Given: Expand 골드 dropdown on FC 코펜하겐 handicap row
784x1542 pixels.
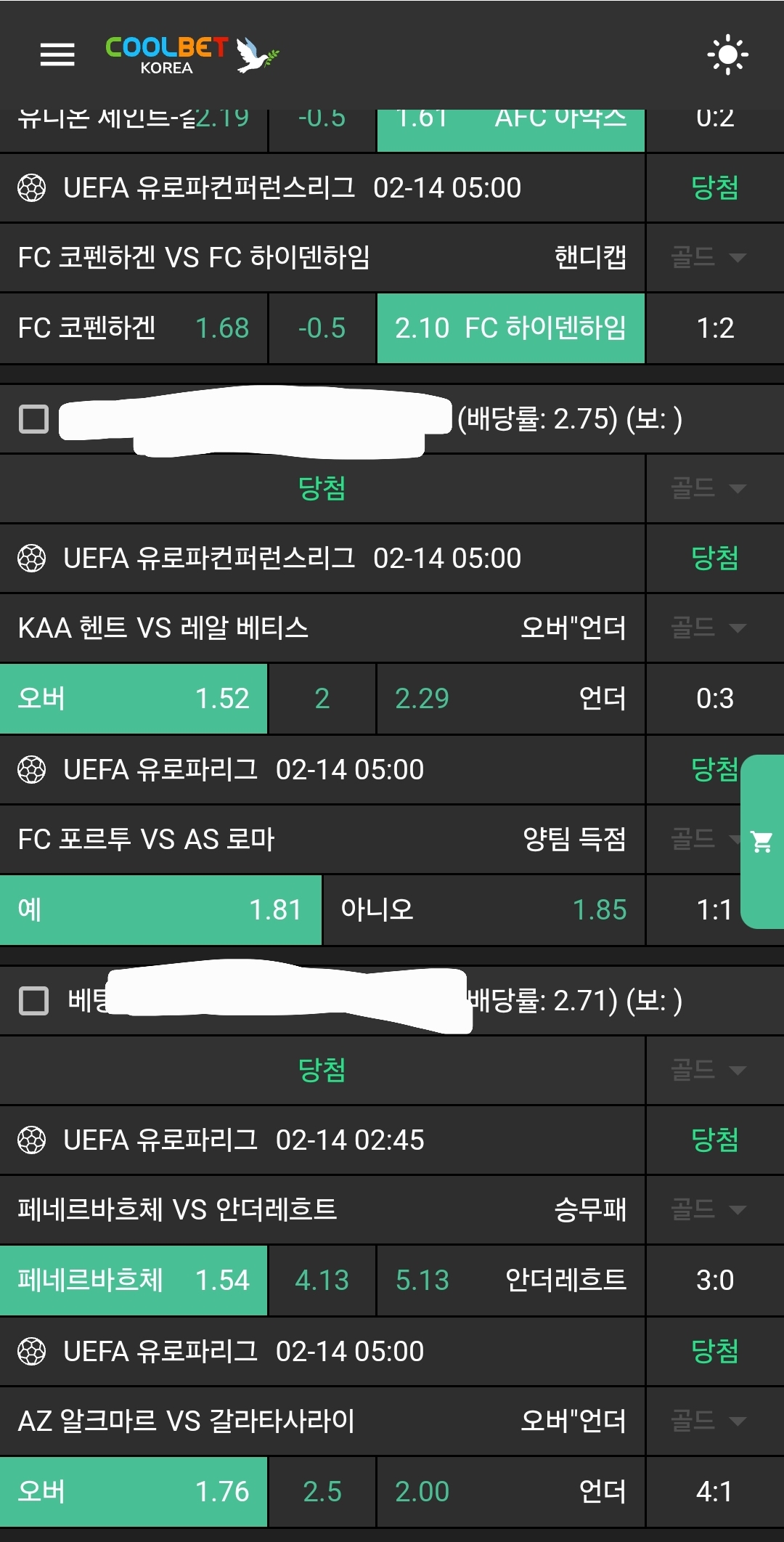Looking at the screenshot, I should pyautogui.click(x=708, y=257).
